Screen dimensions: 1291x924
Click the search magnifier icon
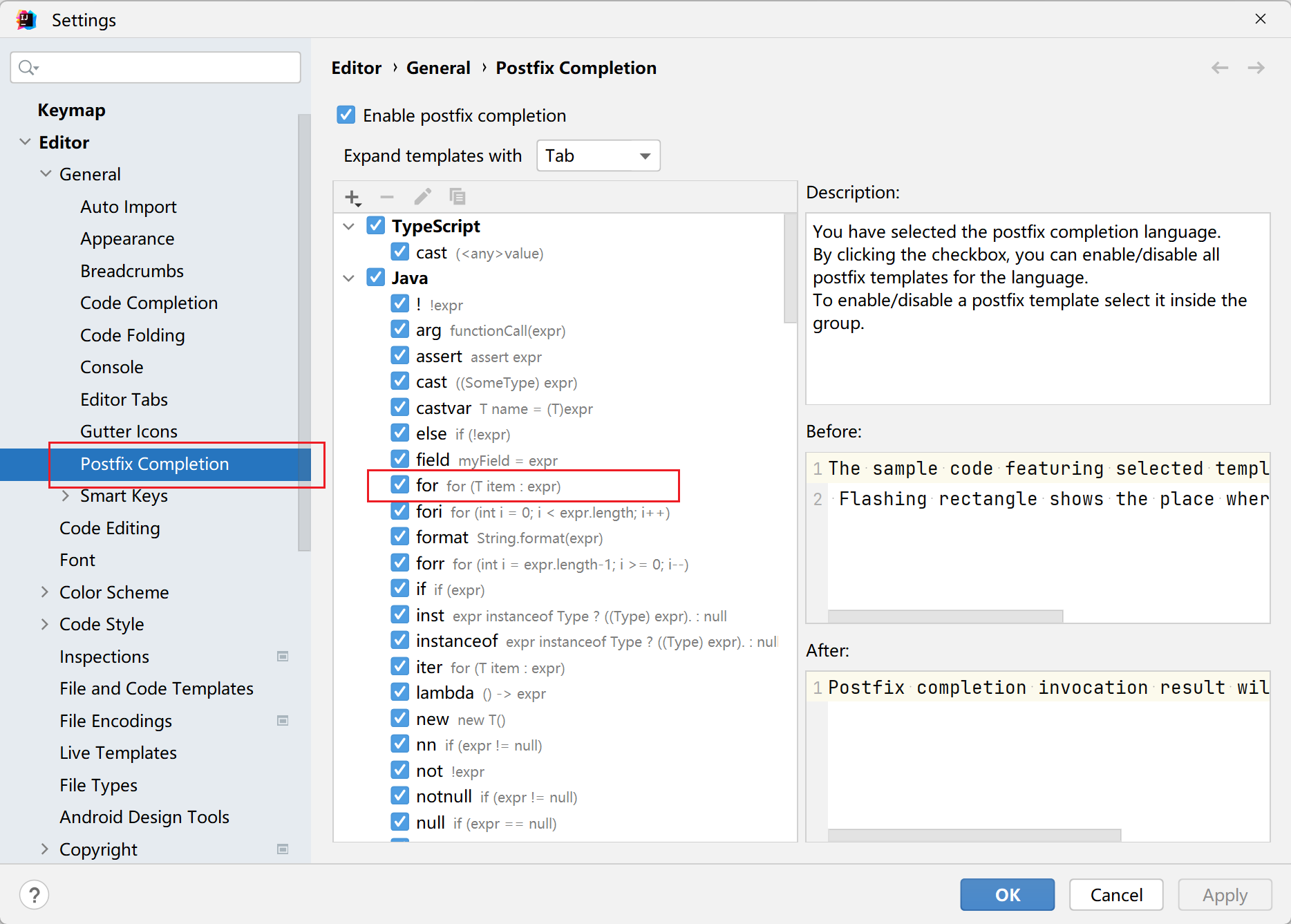28,68
